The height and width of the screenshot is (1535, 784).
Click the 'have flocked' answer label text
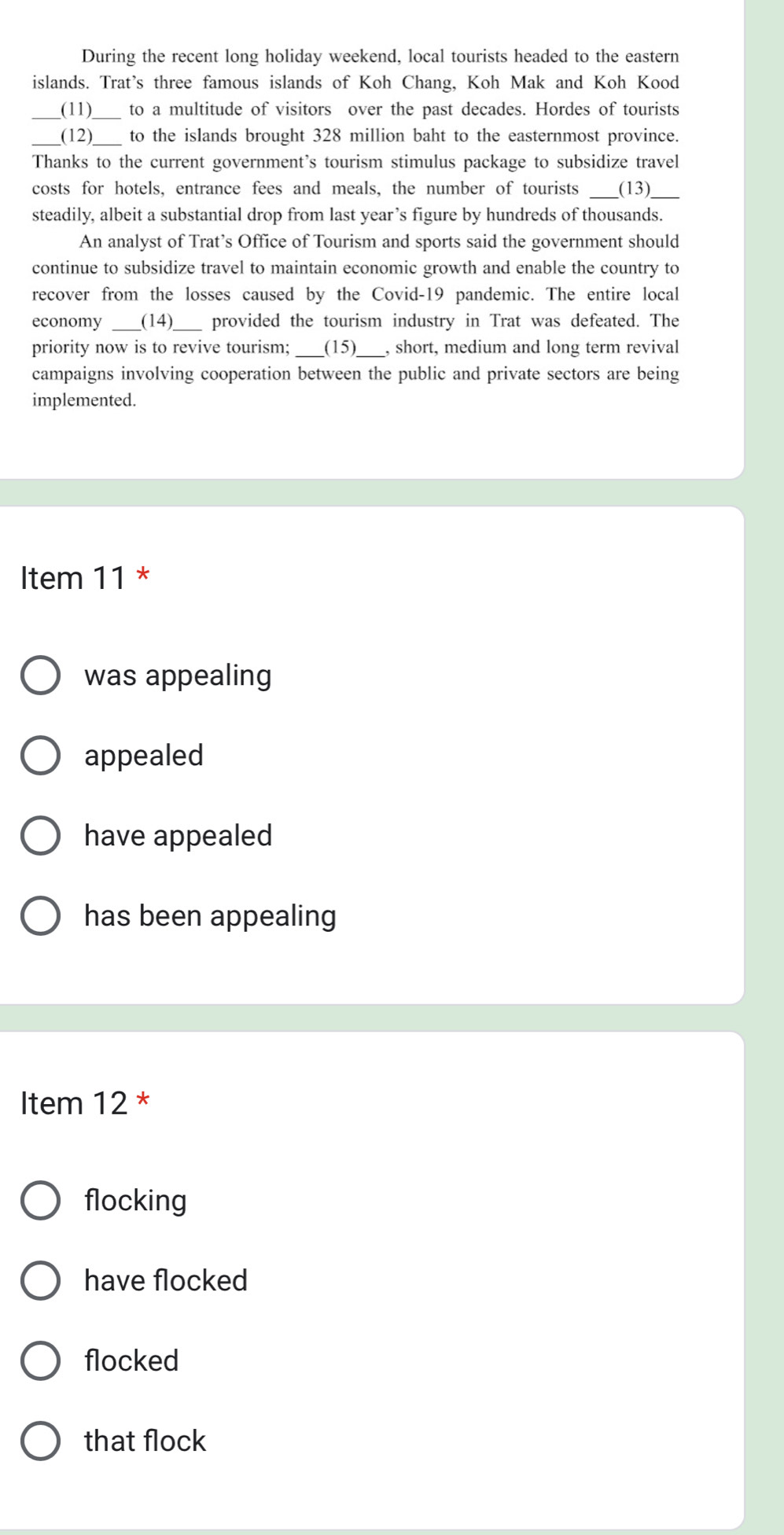click(x=166, y=1281)
